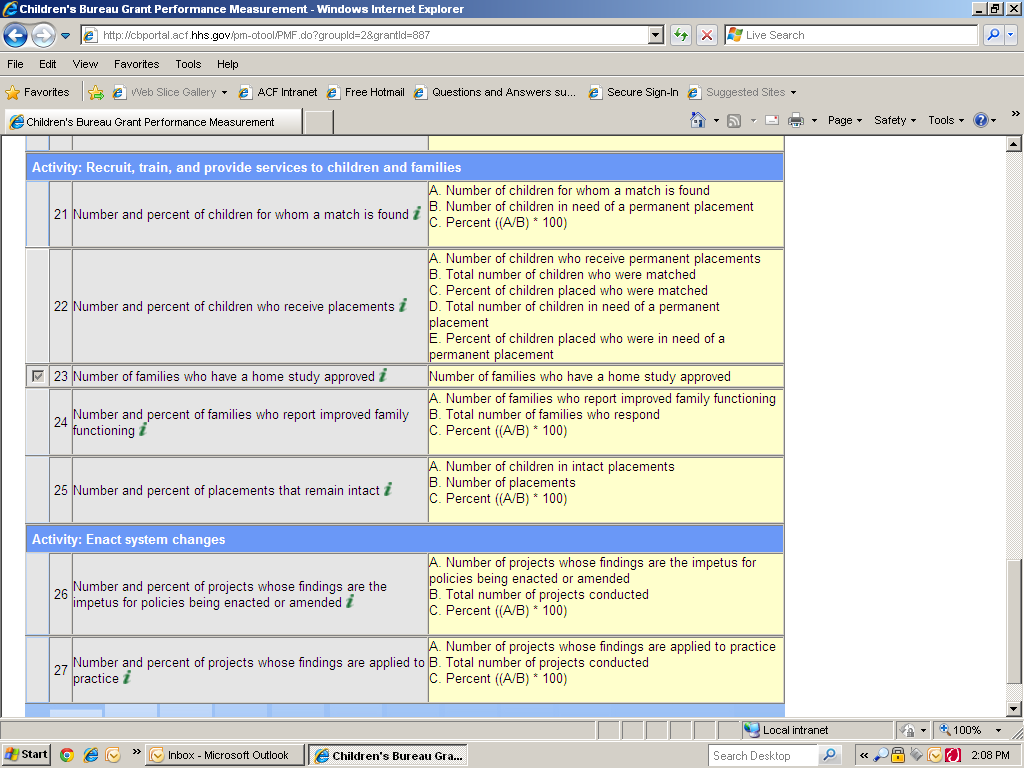Open info icon for home study approved measure
Screen dimensions: 1024x768
click(x=382, y=376)
